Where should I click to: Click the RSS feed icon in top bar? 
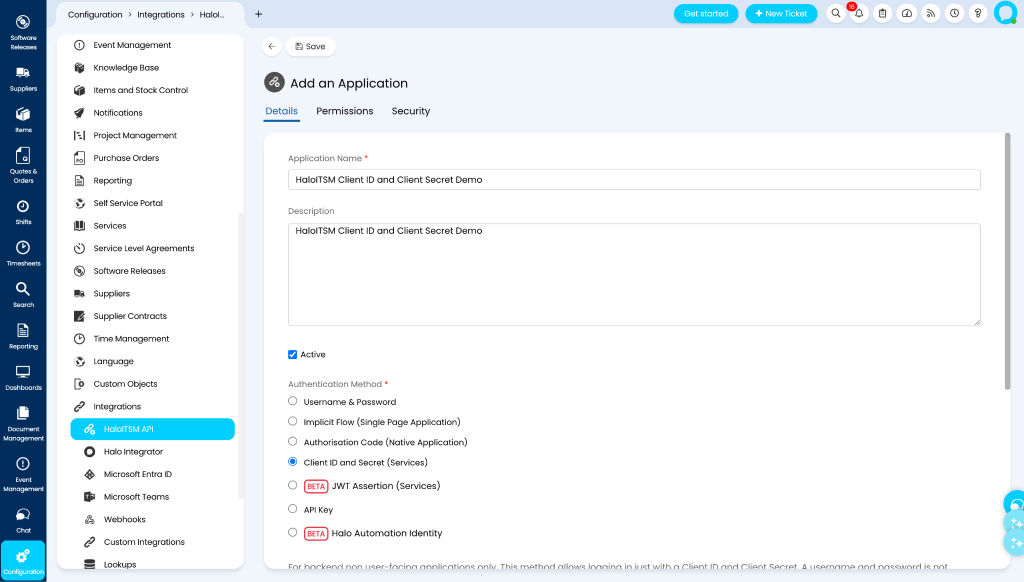[931, 14]
